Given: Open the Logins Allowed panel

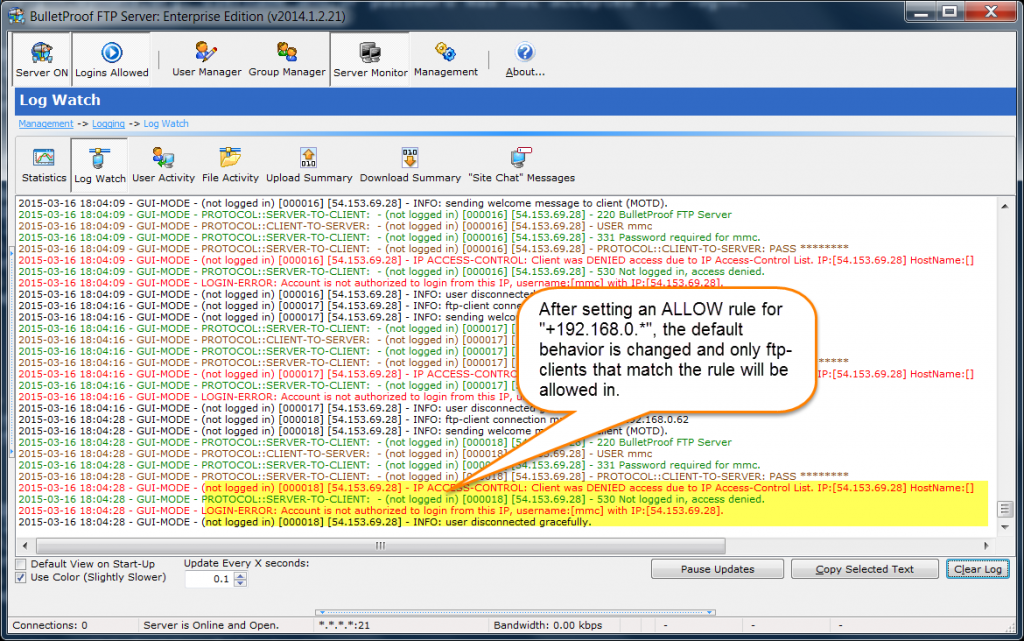Looking at the screenshot, I should tap(111, 57).
